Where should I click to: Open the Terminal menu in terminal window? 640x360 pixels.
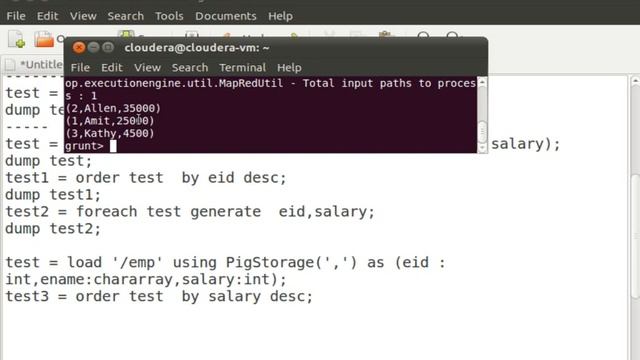[242, 67]
